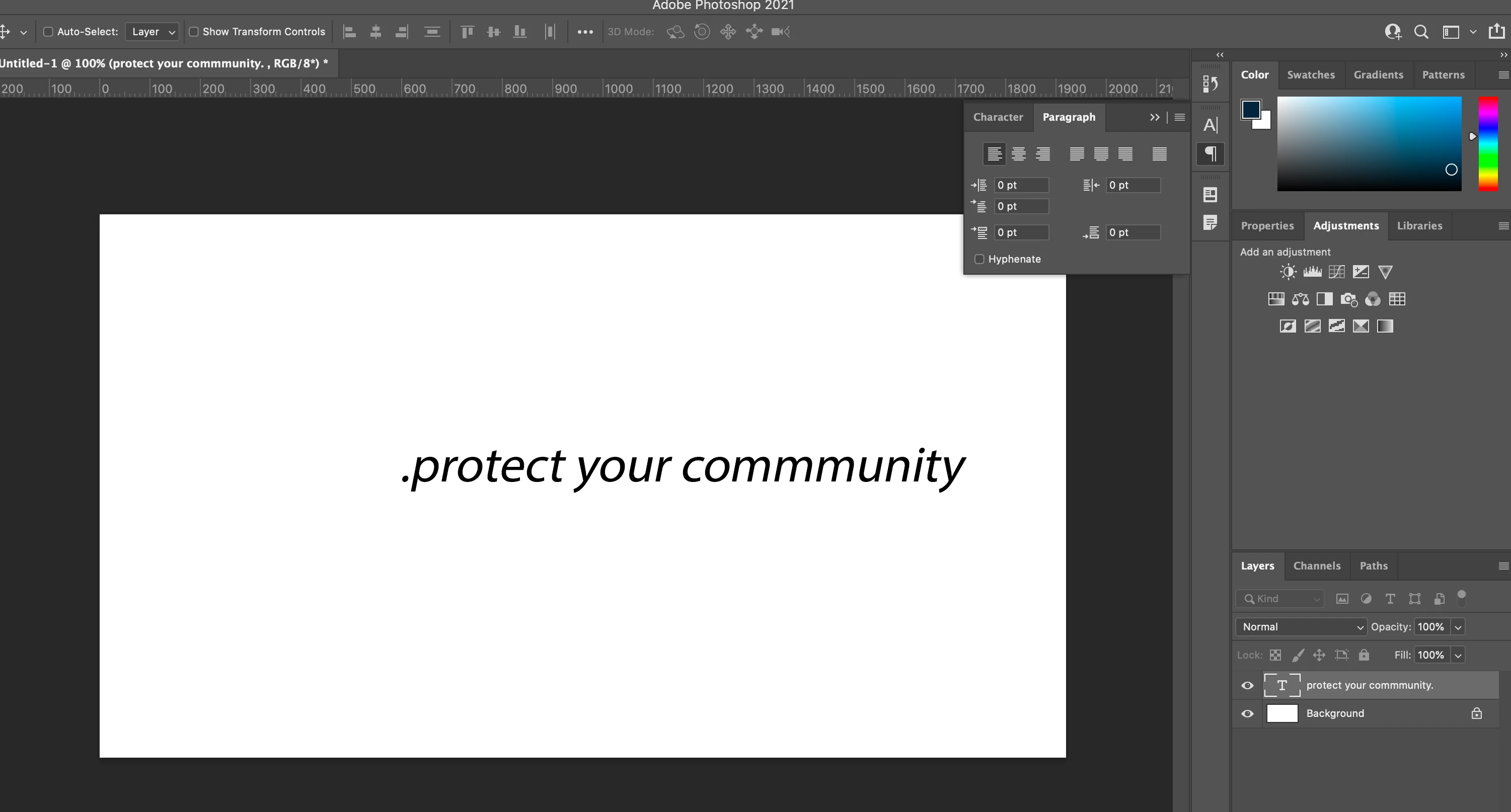The image size is (1511, 812).
Task: Expand the Opacity slider dropdown arrow
Action: click(x=1458, y=627)
